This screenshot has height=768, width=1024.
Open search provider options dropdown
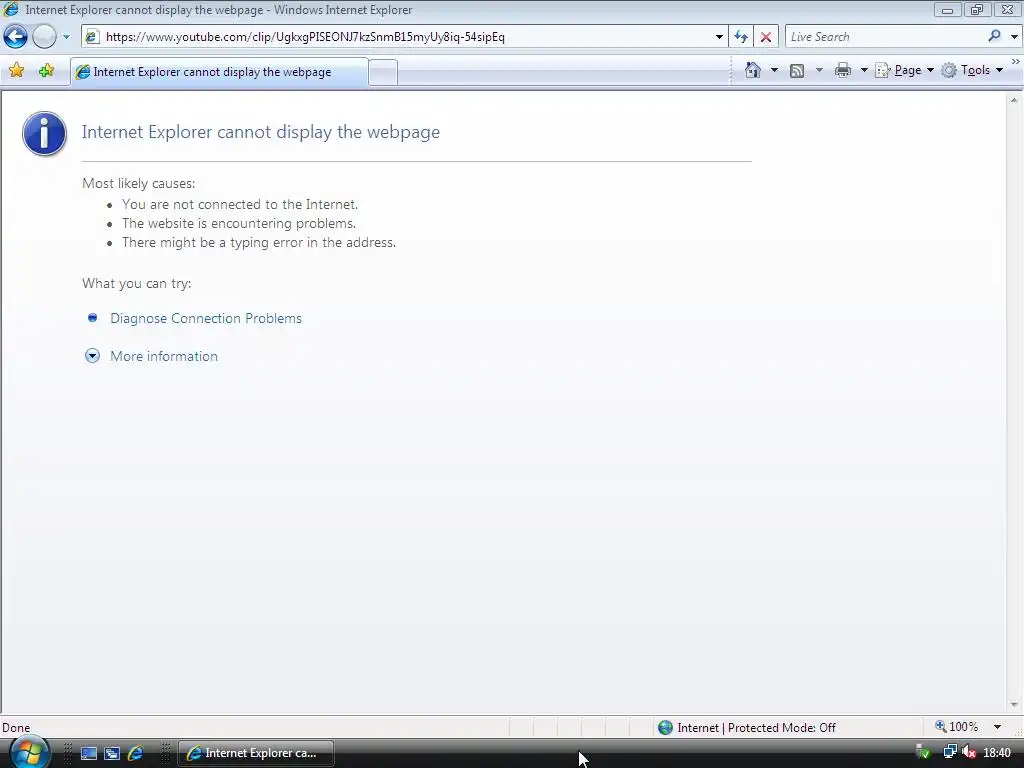[x=1014, y=37]
